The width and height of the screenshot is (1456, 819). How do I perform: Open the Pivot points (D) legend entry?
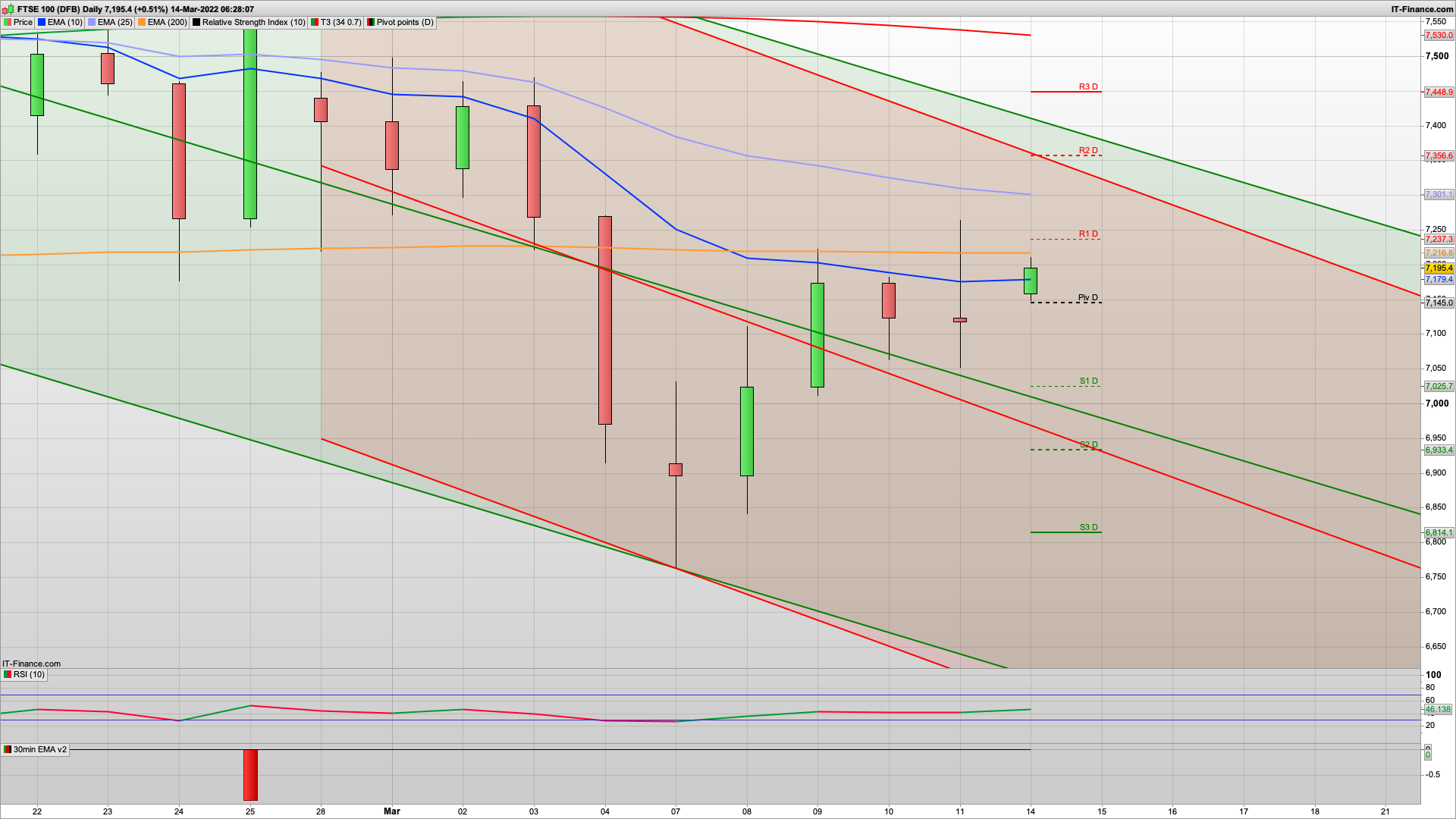coord(400,22)
